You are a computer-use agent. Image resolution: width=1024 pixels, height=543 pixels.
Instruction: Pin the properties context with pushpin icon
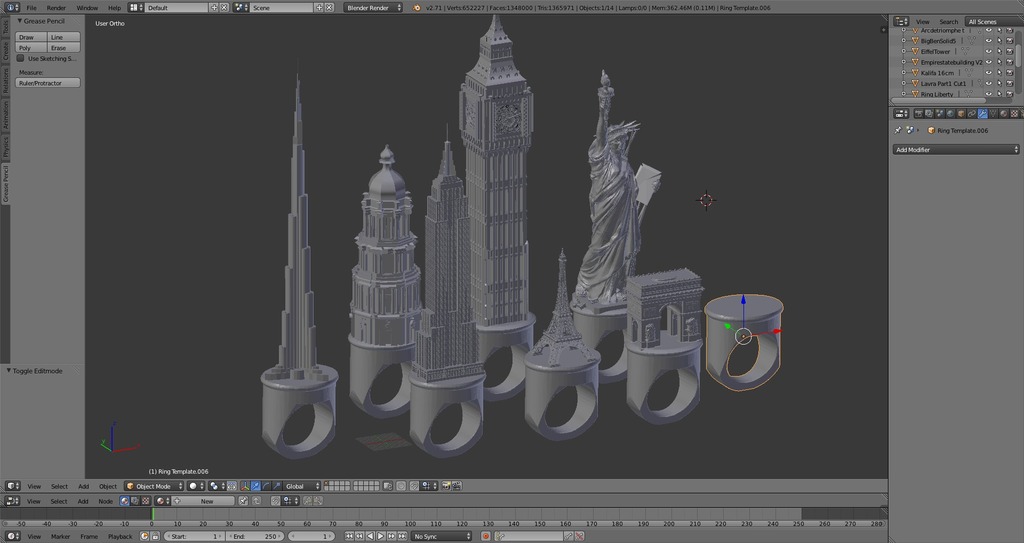point(898,130)
